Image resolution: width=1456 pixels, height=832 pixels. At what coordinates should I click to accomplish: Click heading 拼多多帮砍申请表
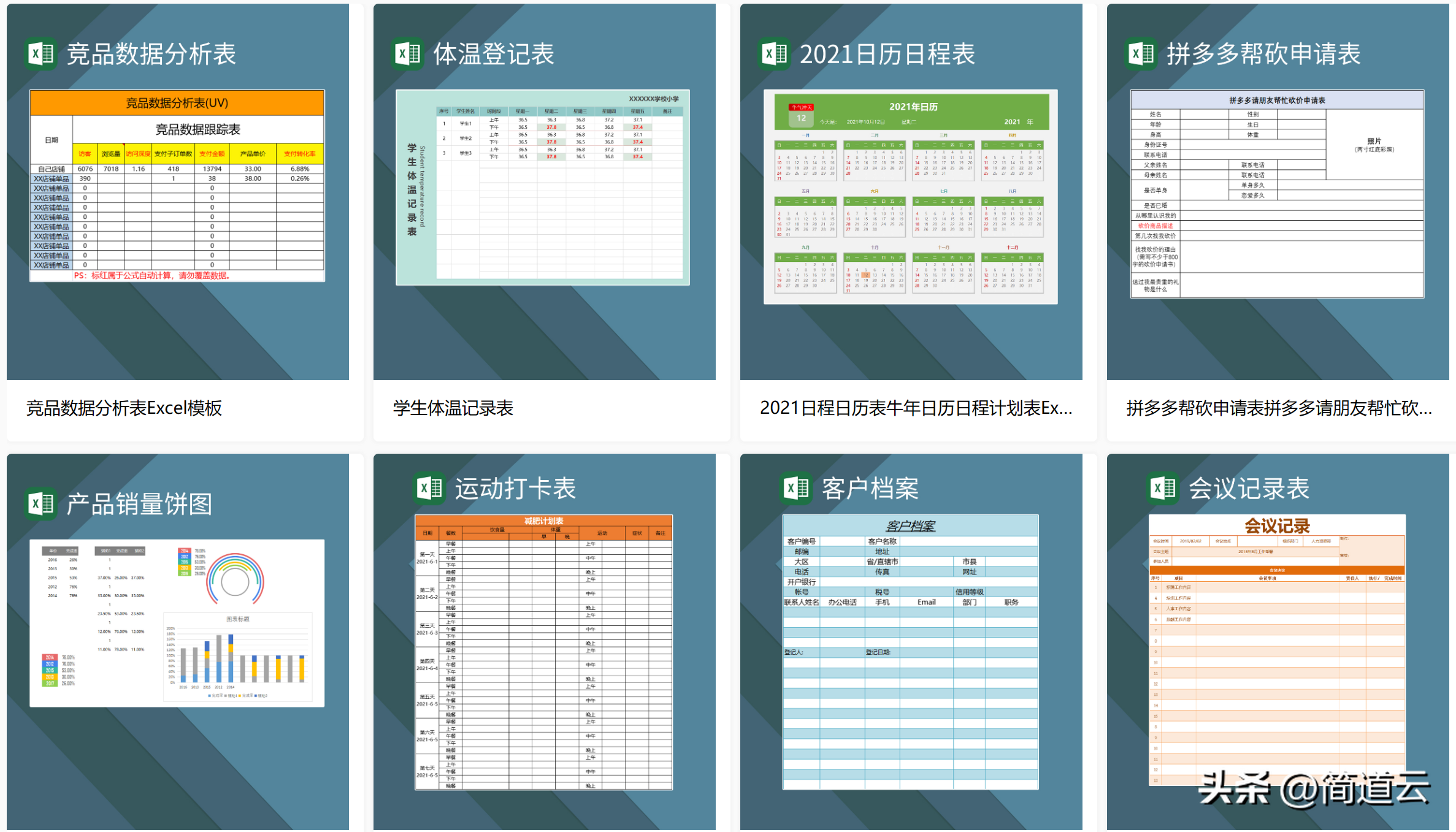(1264, 54)
